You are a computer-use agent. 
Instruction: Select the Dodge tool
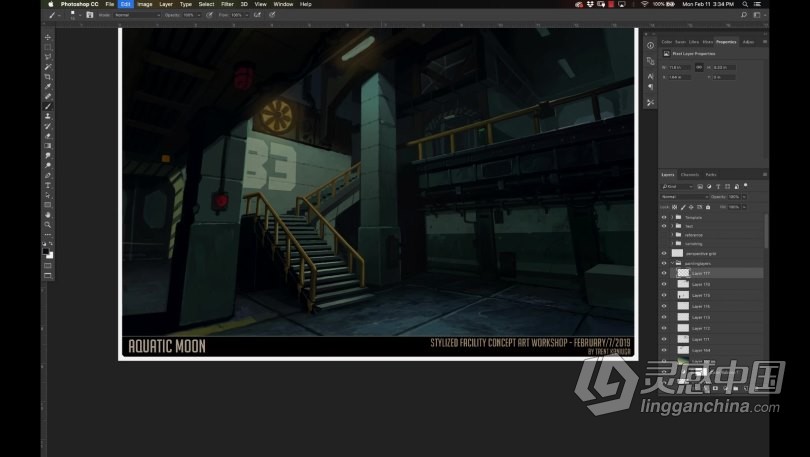coord(48,165)
